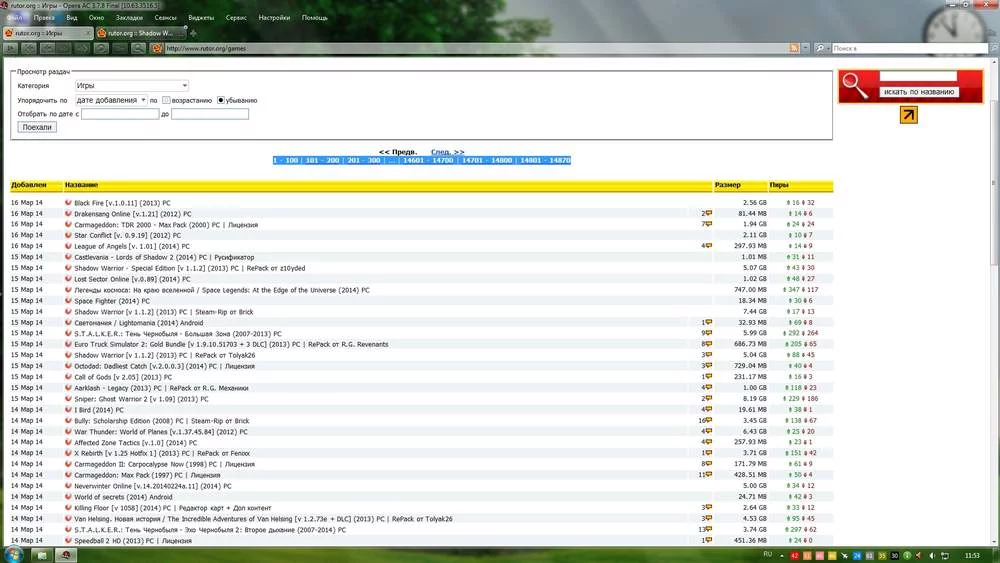Click the red magnifying glass search icon
Viewport: 1000px width, 563px height.
coord(856,87)
